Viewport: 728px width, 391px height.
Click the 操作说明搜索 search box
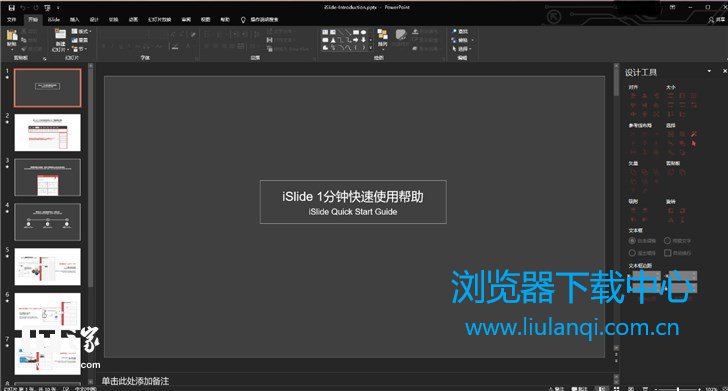264,20
